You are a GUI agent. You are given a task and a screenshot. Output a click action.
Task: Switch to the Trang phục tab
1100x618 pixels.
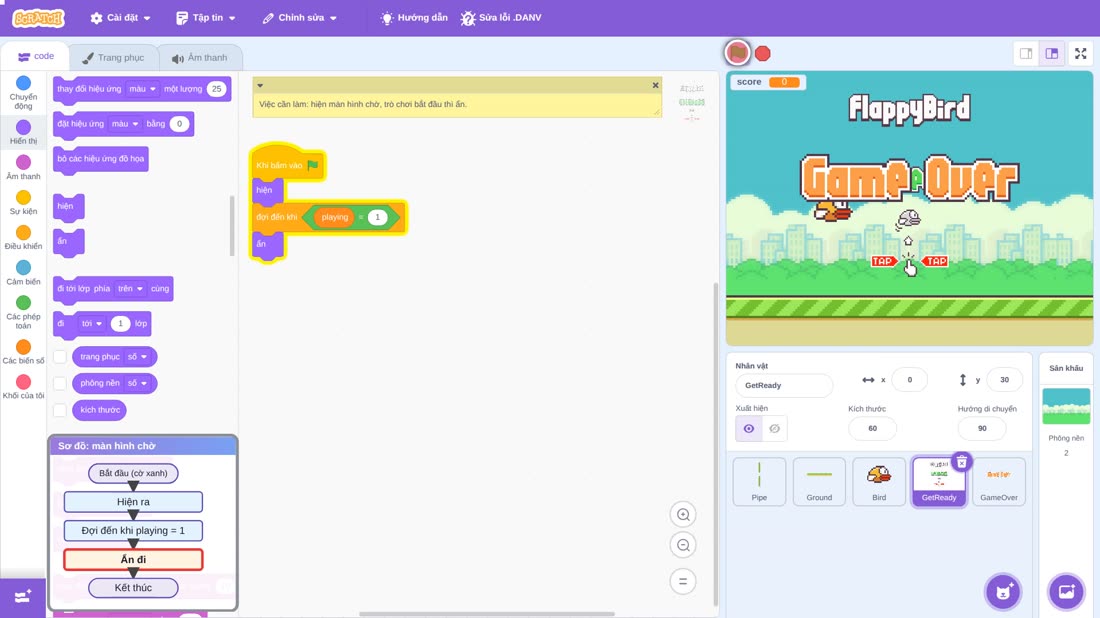pyautogui.click(x=114, y=58)
